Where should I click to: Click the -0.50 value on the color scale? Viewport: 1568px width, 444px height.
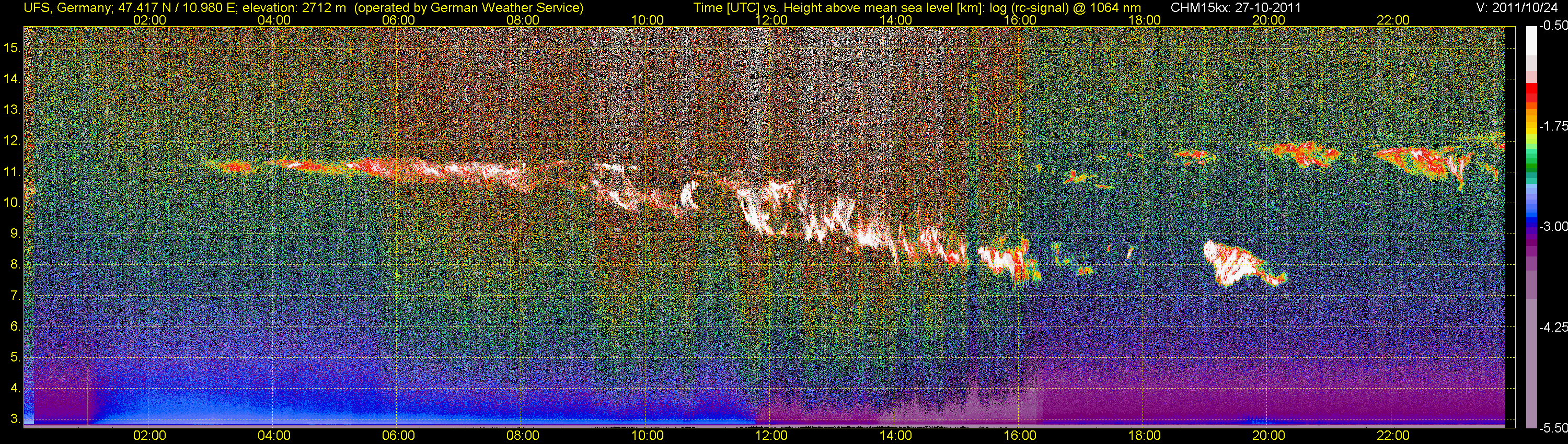pyautogui.click(x=1553, y=26)
